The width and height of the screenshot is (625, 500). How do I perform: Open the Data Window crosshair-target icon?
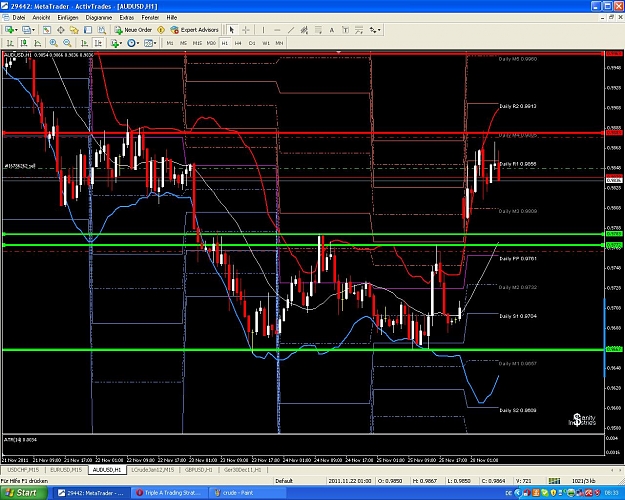pyautogui.click(x=61, y=30)
